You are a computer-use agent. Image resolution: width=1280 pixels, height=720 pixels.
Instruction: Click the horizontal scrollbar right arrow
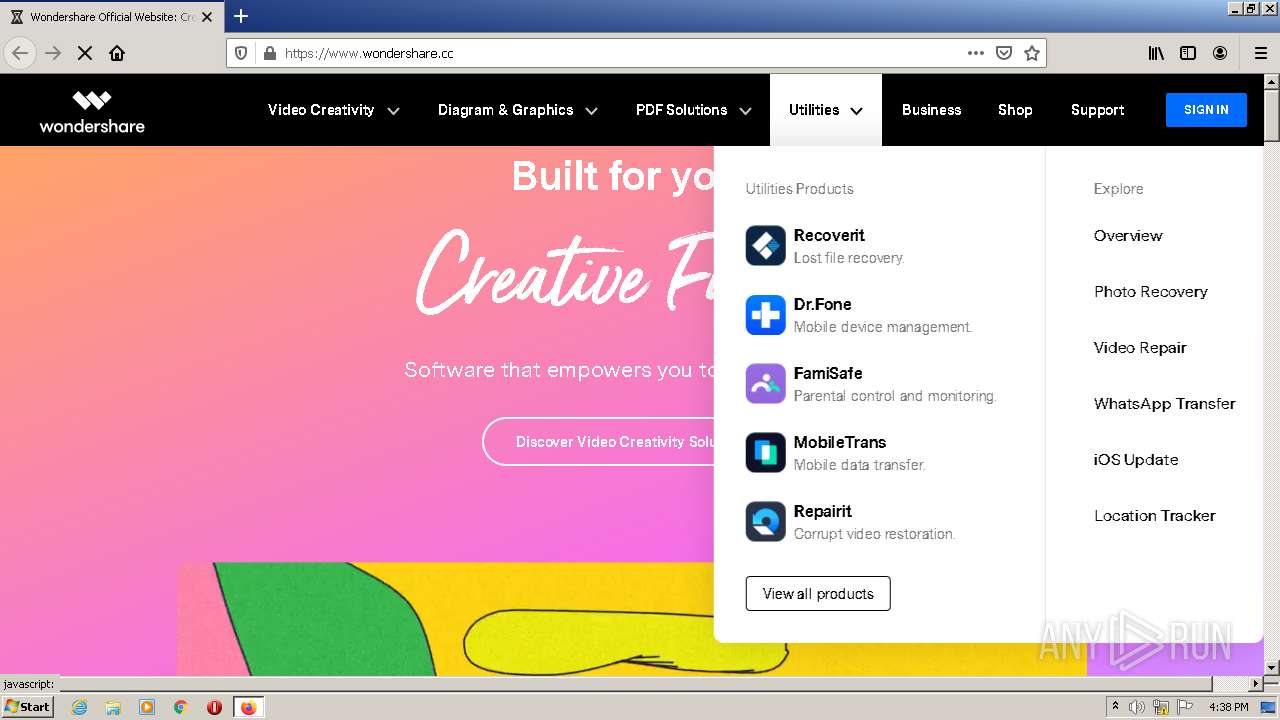click(1256, 684)
